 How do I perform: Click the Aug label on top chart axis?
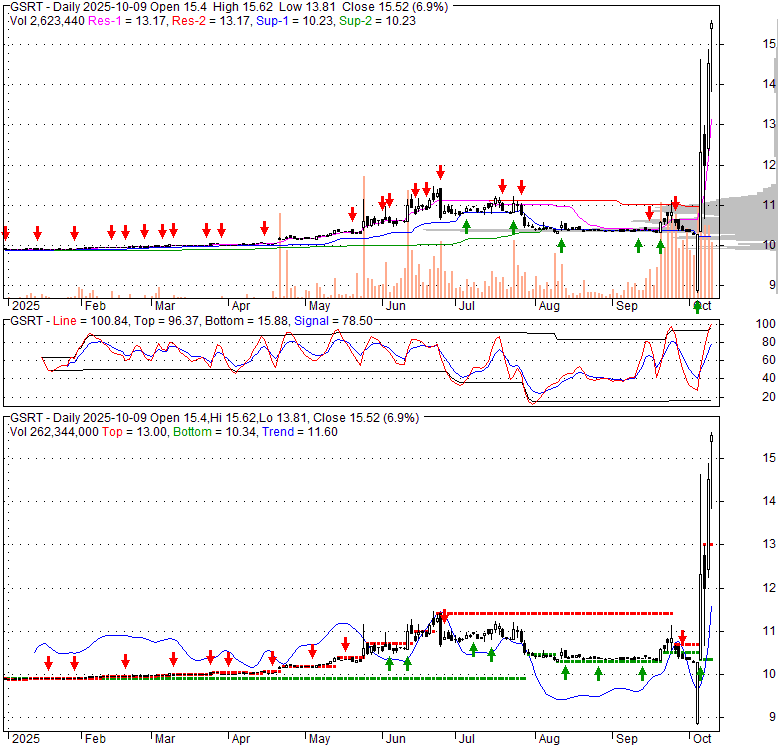[x=549, y=306]
